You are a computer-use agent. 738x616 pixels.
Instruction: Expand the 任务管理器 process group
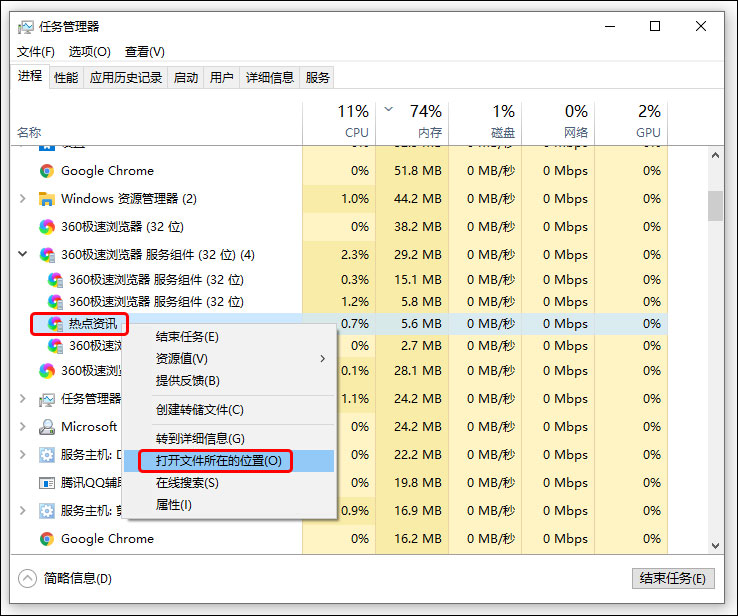(22, 399)
